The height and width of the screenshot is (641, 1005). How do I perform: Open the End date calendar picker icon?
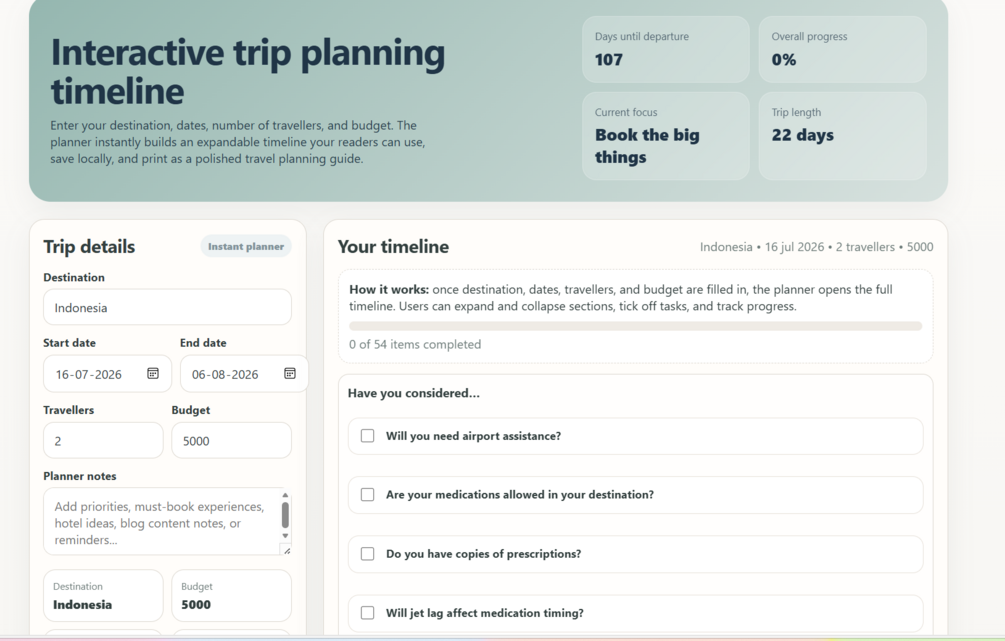(x=290, y=373)
